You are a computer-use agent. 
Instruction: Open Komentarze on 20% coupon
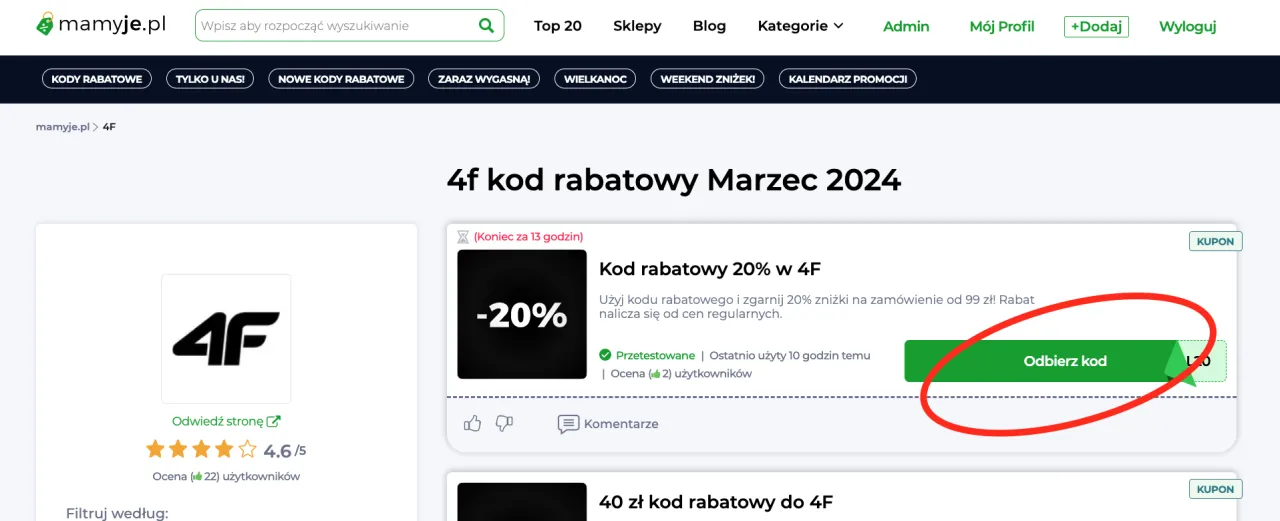608,424
